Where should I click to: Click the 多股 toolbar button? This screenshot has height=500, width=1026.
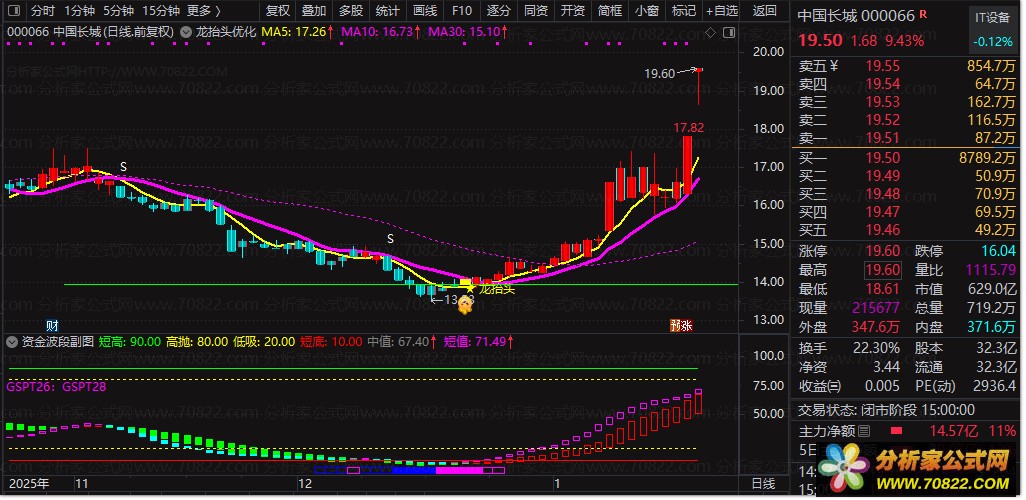tap(351, 10)
